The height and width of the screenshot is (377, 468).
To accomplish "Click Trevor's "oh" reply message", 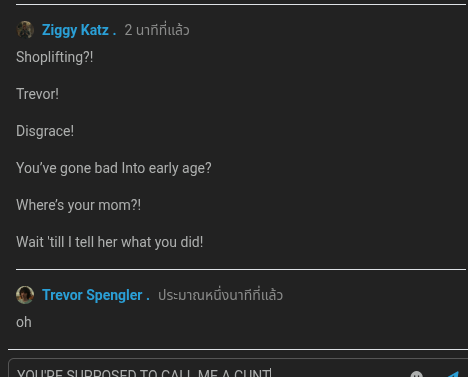I will coord(24,322).
